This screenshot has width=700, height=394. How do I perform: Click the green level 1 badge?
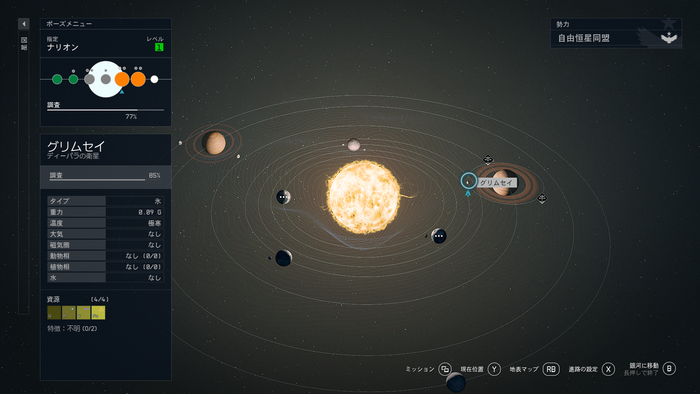(159, 47)
